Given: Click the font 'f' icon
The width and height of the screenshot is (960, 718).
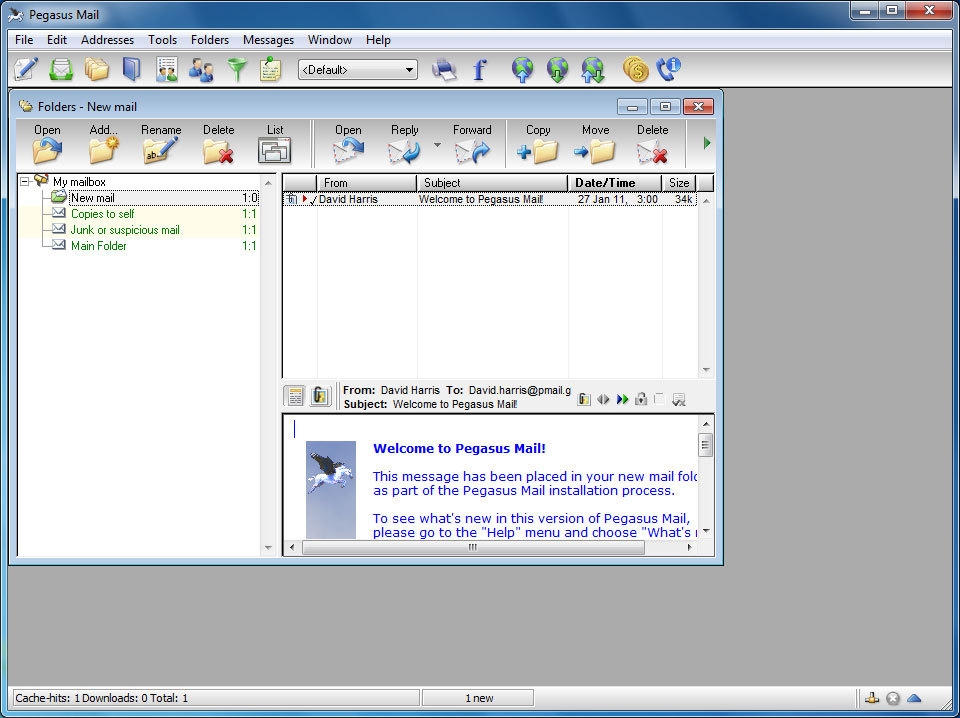Looking at the screenshot, I should pos(479,69).
